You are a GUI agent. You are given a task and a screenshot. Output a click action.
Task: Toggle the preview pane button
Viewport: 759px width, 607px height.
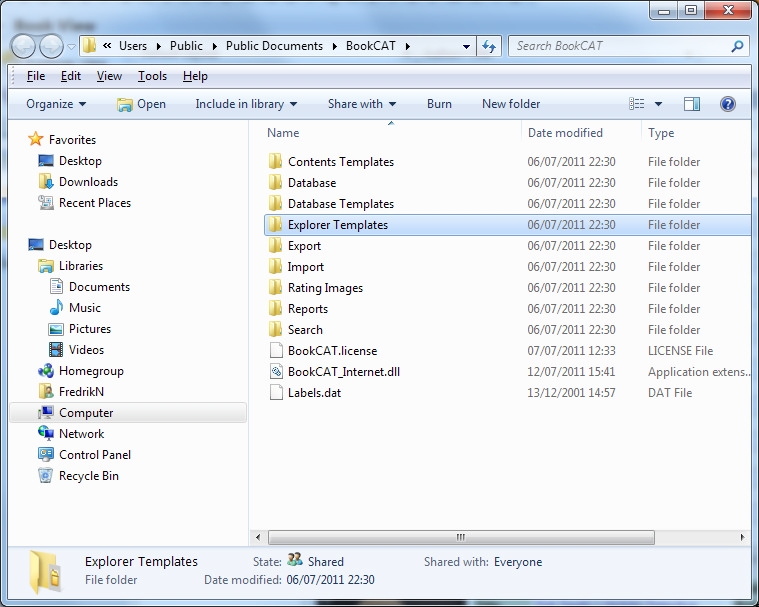click(692, 104)
